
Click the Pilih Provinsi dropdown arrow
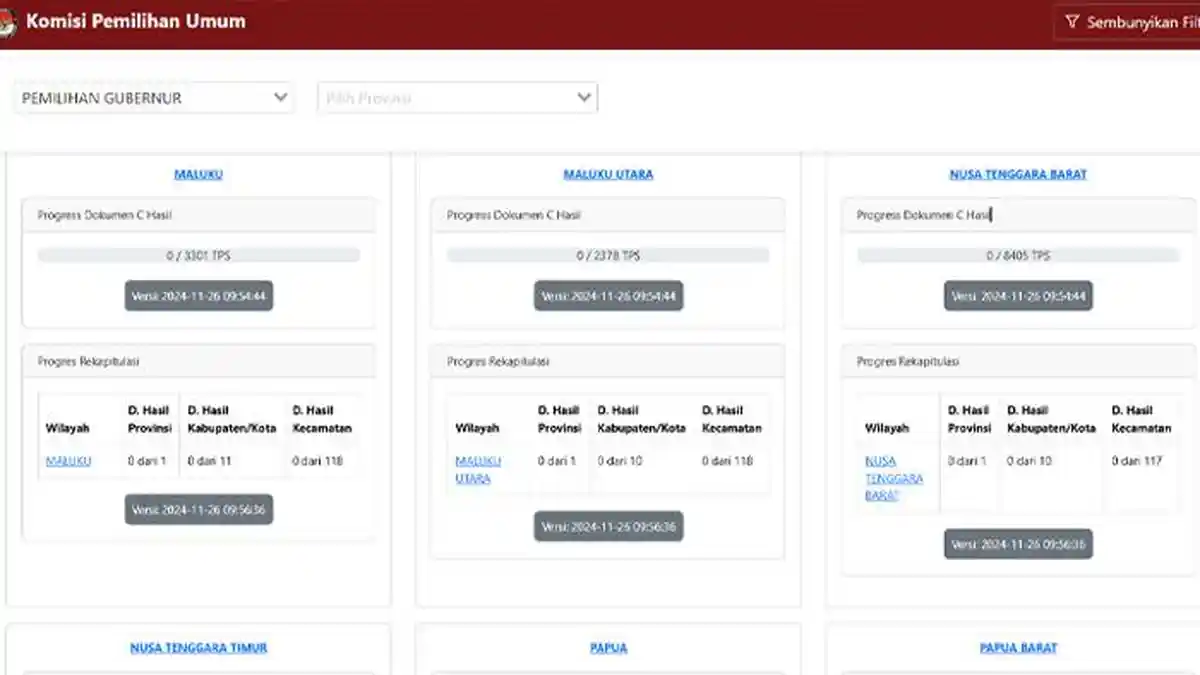coord(584,98)
